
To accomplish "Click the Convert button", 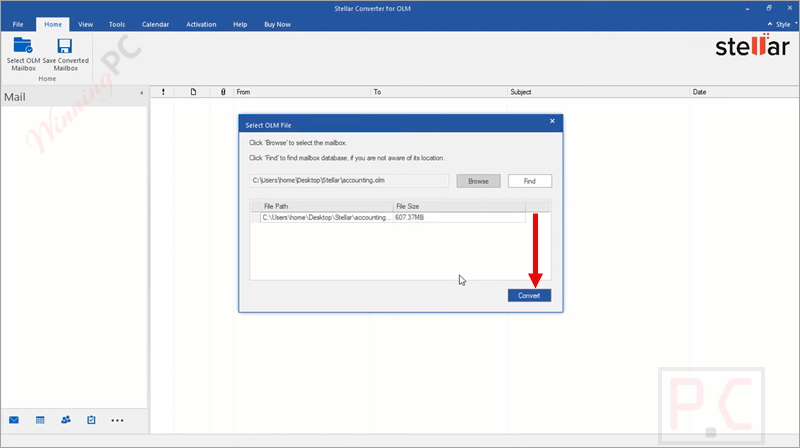I will (529, 295).
